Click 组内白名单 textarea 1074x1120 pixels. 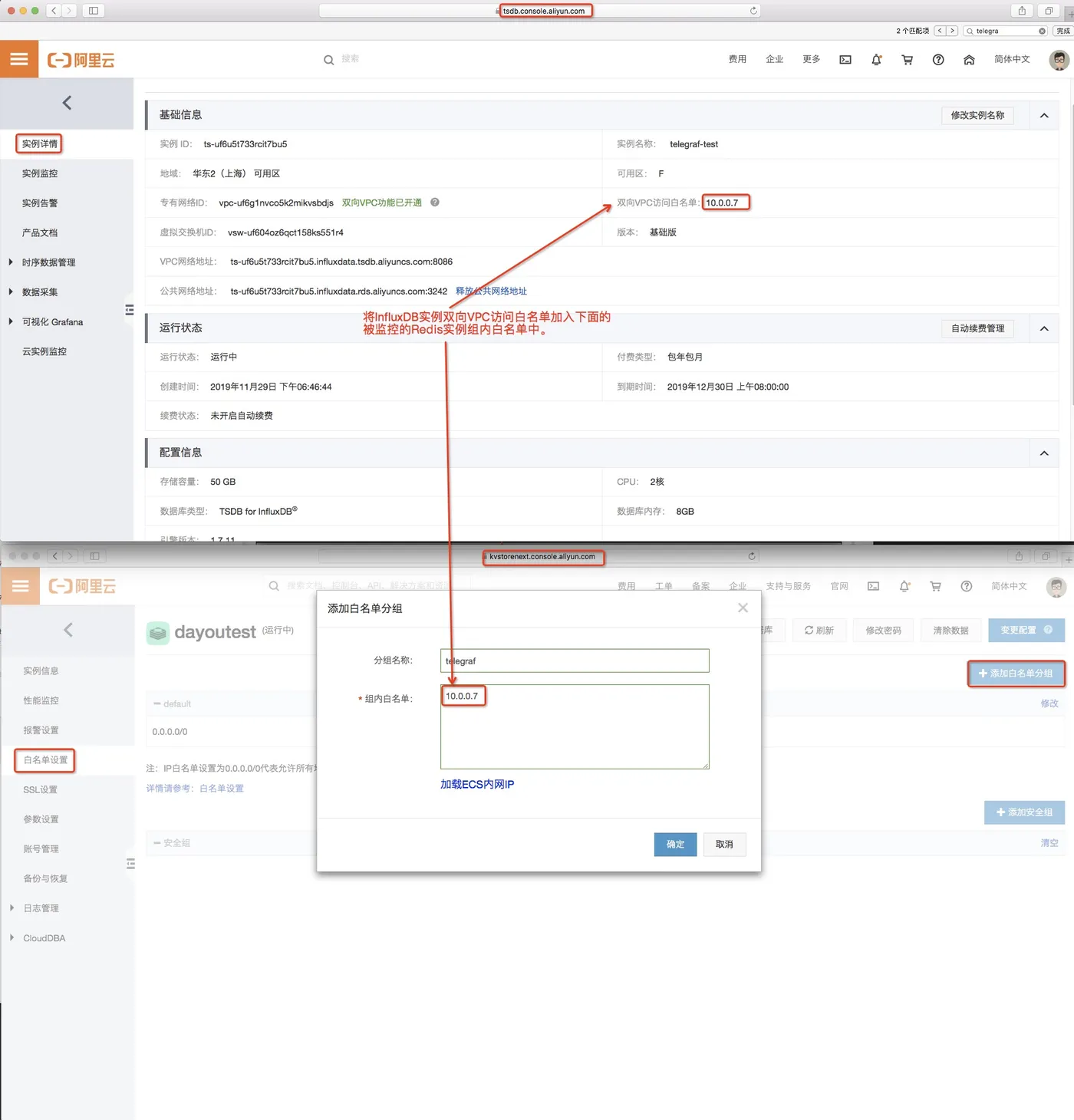pos(575,726)
